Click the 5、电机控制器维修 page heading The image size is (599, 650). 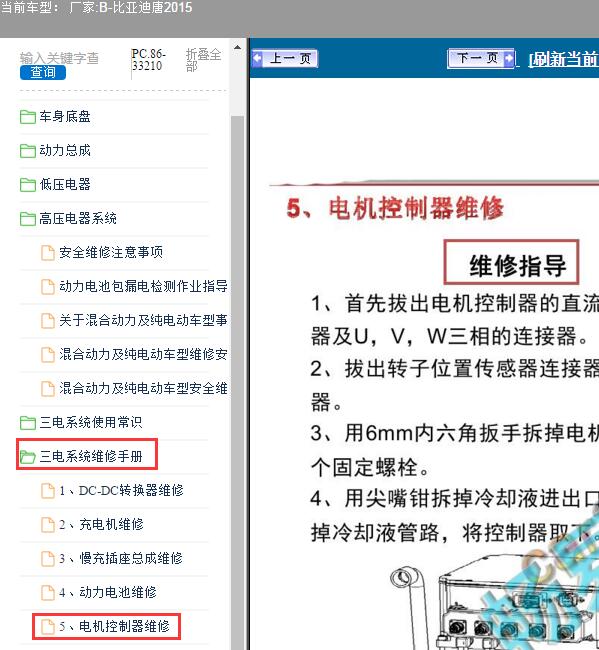(395, 208)
